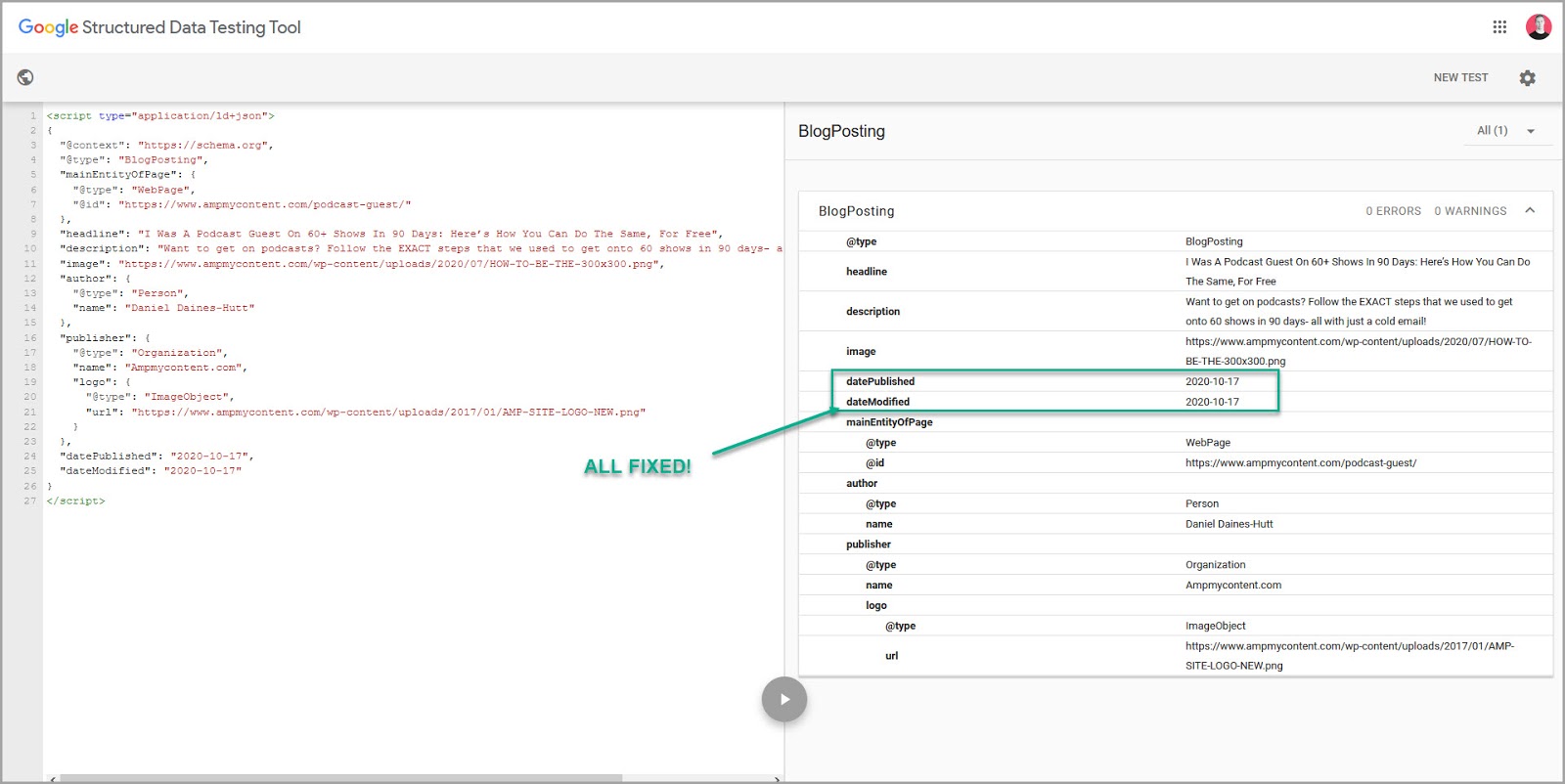Click the 0 WARNINGS label

1470,211
